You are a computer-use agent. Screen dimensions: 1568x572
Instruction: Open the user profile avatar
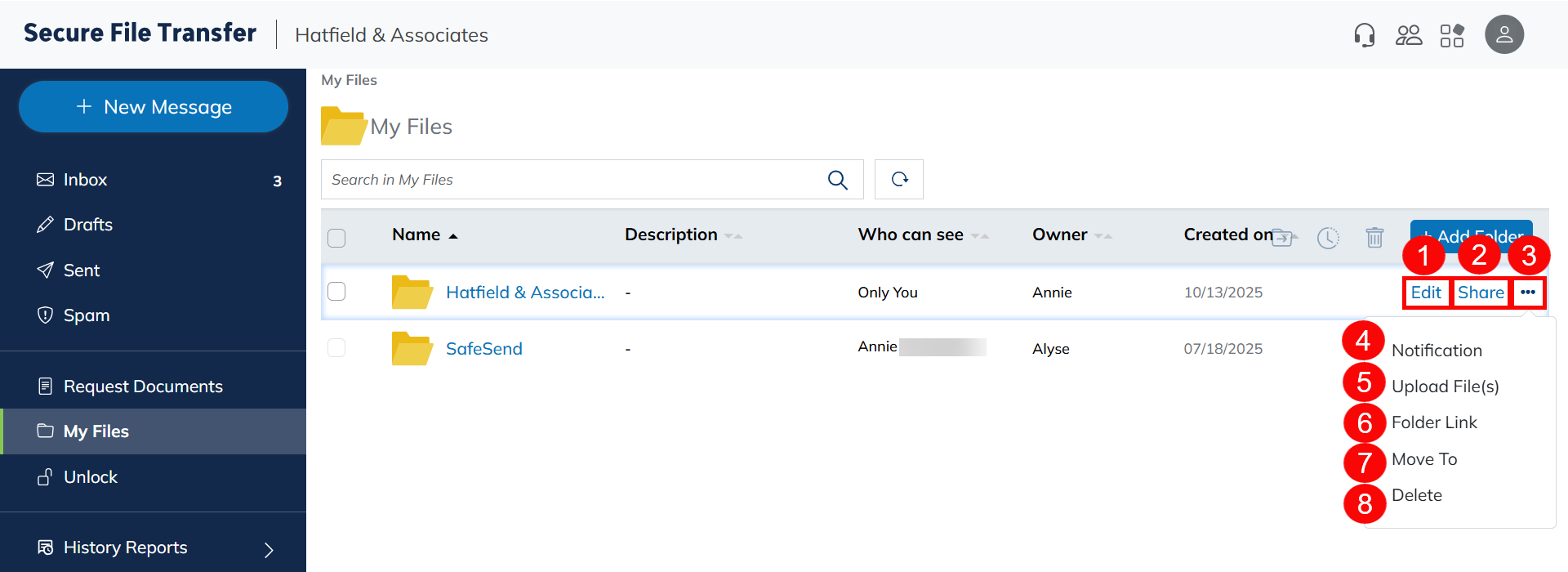pyautogui.click(x=1504, y=35)
